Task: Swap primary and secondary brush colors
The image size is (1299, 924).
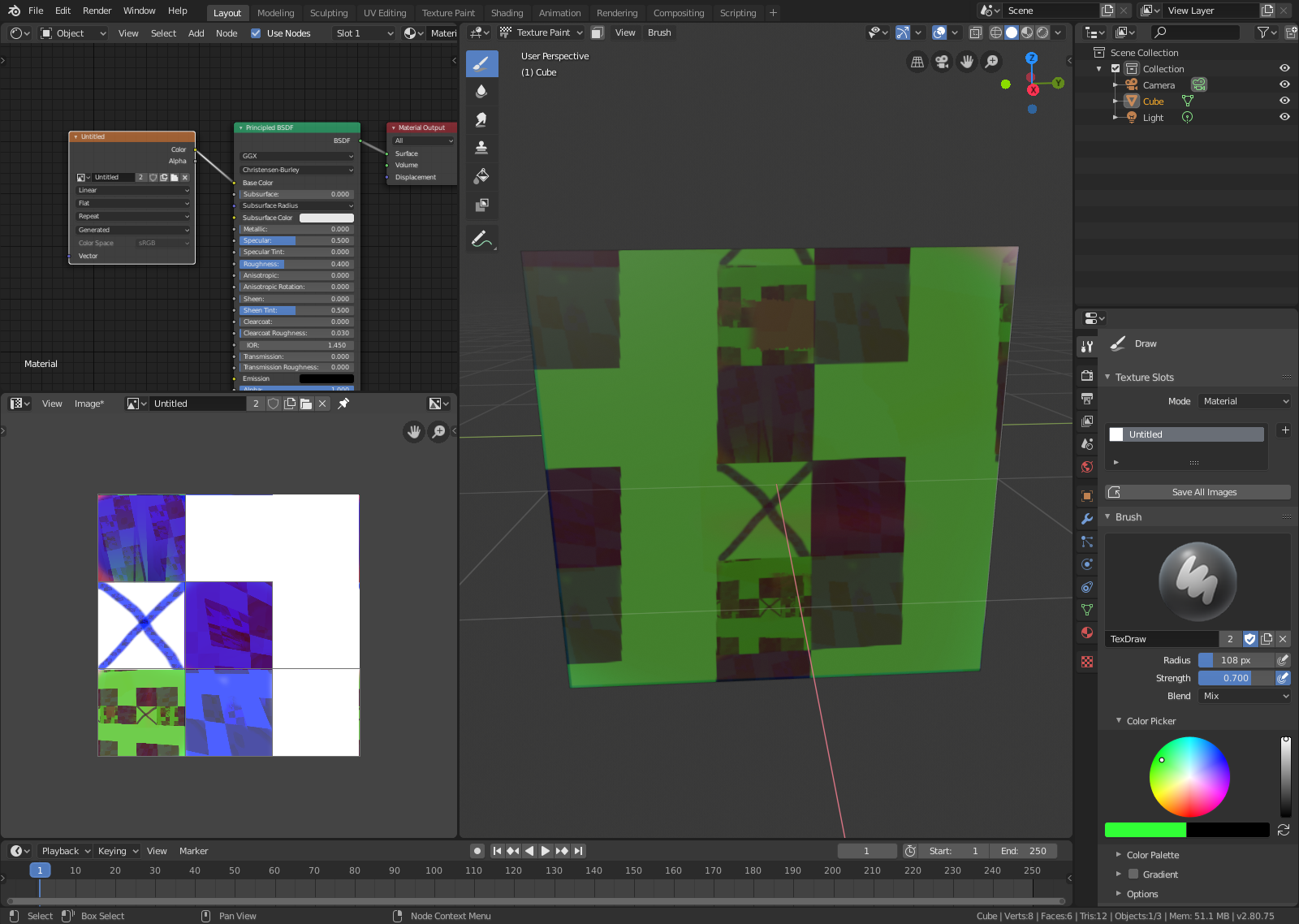Action: (x=1284, y=830)
